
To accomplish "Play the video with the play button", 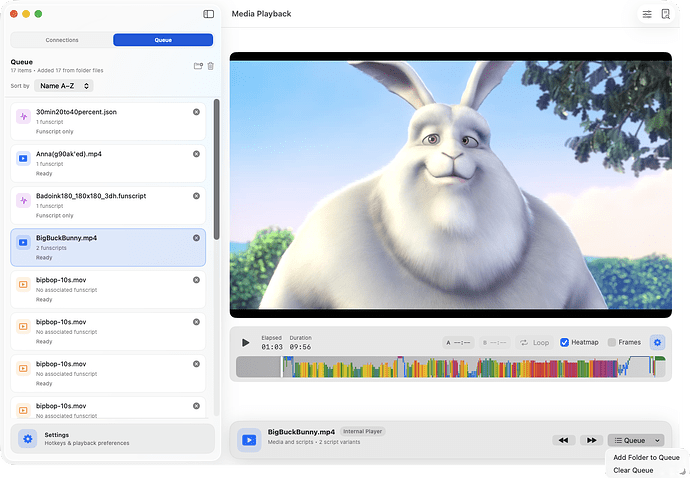I will pos(246,342).
